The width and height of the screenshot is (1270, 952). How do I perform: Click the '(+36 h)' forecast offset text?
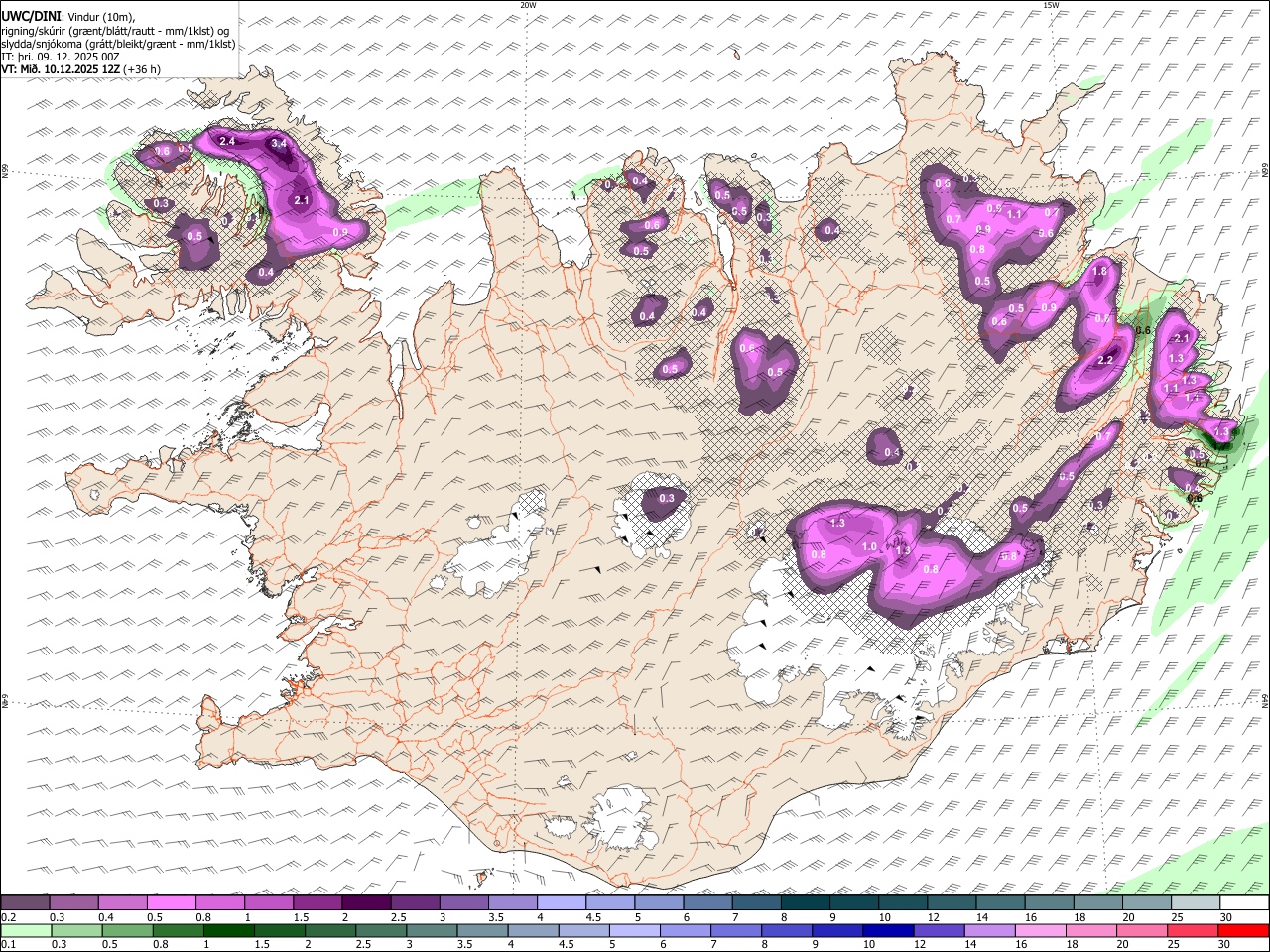(143, 69)
